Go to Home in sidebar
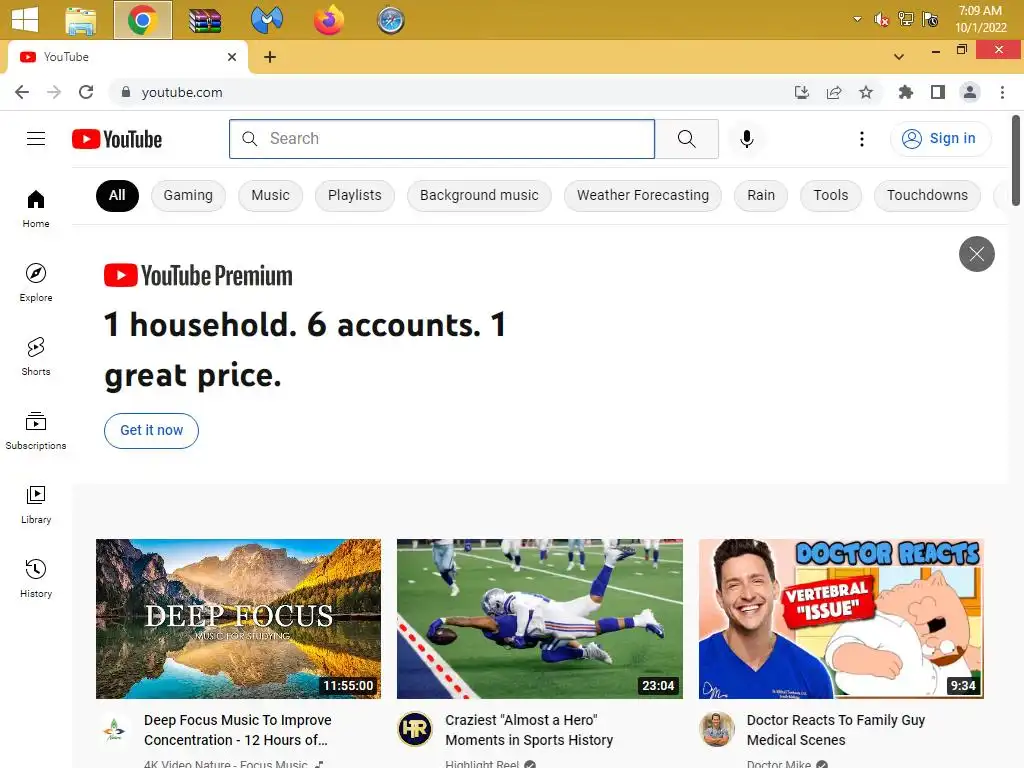The image size is (1024, 768). coord(36,209)
